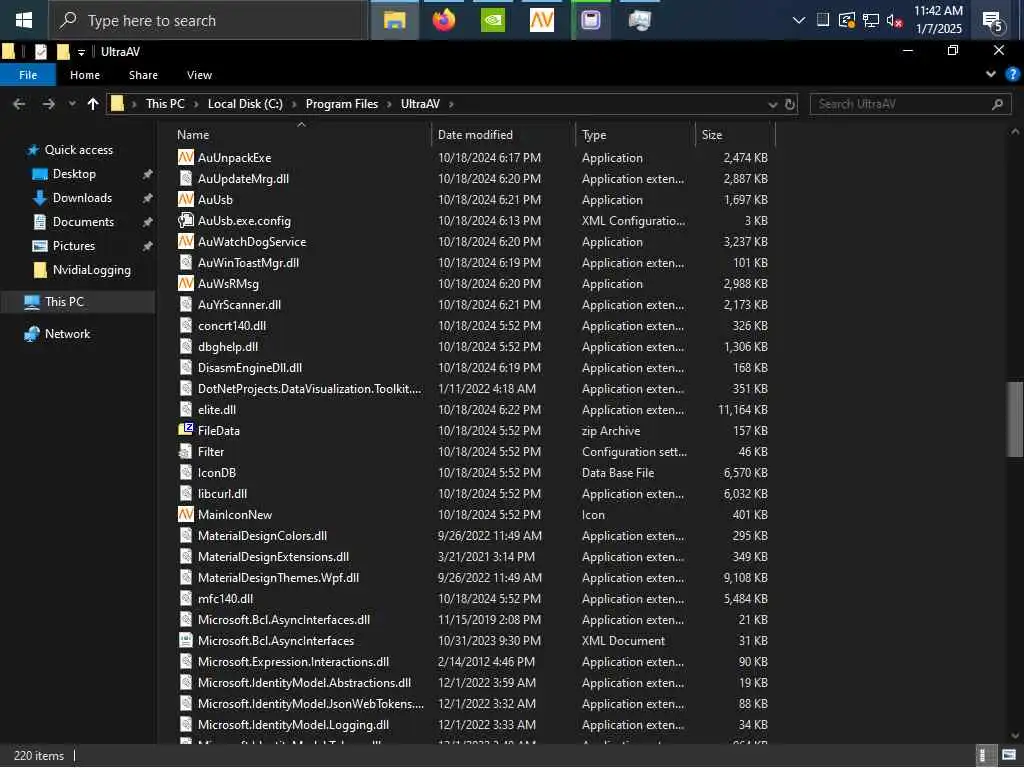Open Documents in the navigation pane

pyautogui.click(x=83, y=221)
